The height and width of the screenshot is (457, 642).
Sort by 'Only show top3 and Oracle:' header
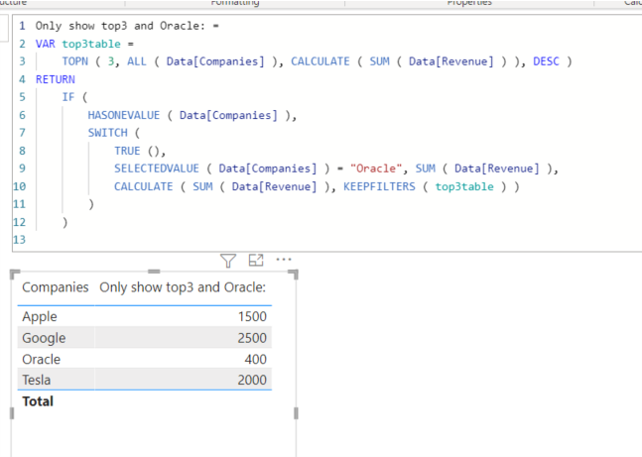[183, 287]
